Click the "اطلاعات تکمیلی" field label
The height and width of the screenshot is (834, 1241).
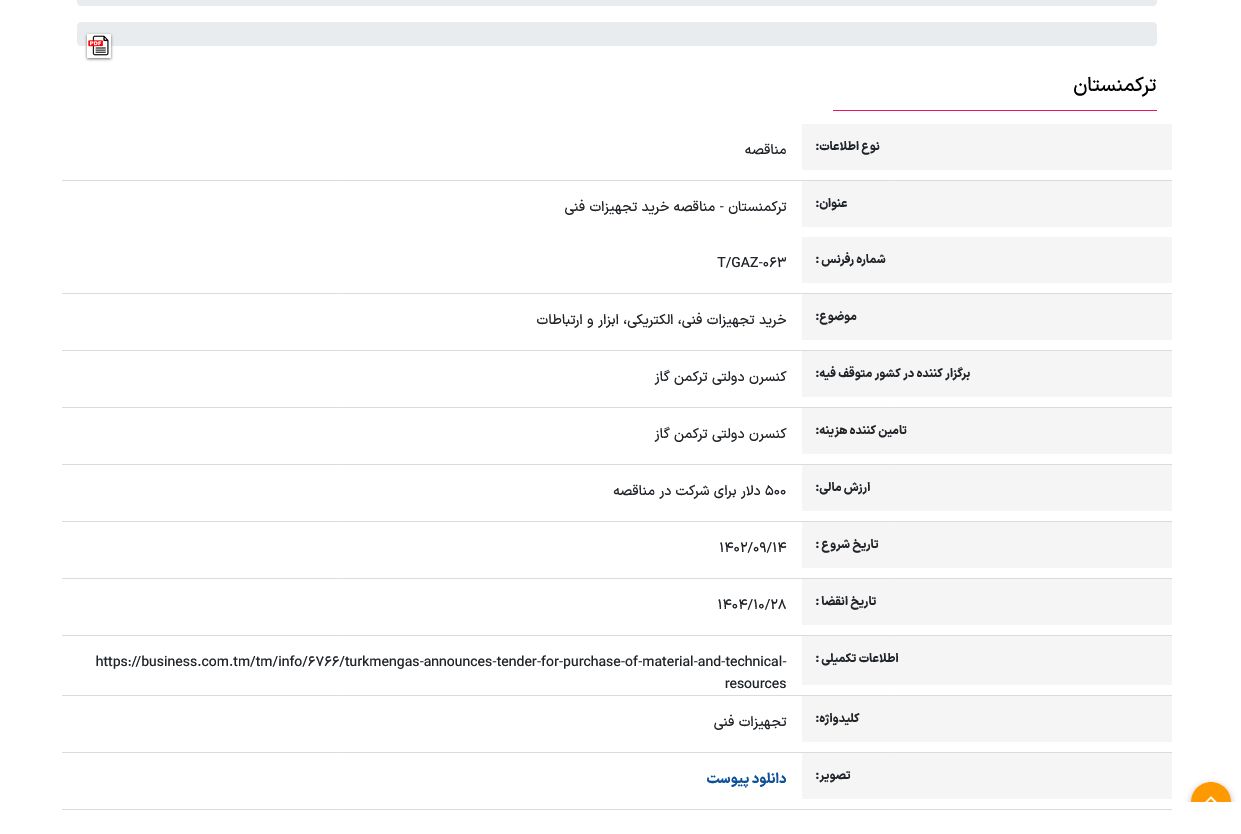[856, 659]
